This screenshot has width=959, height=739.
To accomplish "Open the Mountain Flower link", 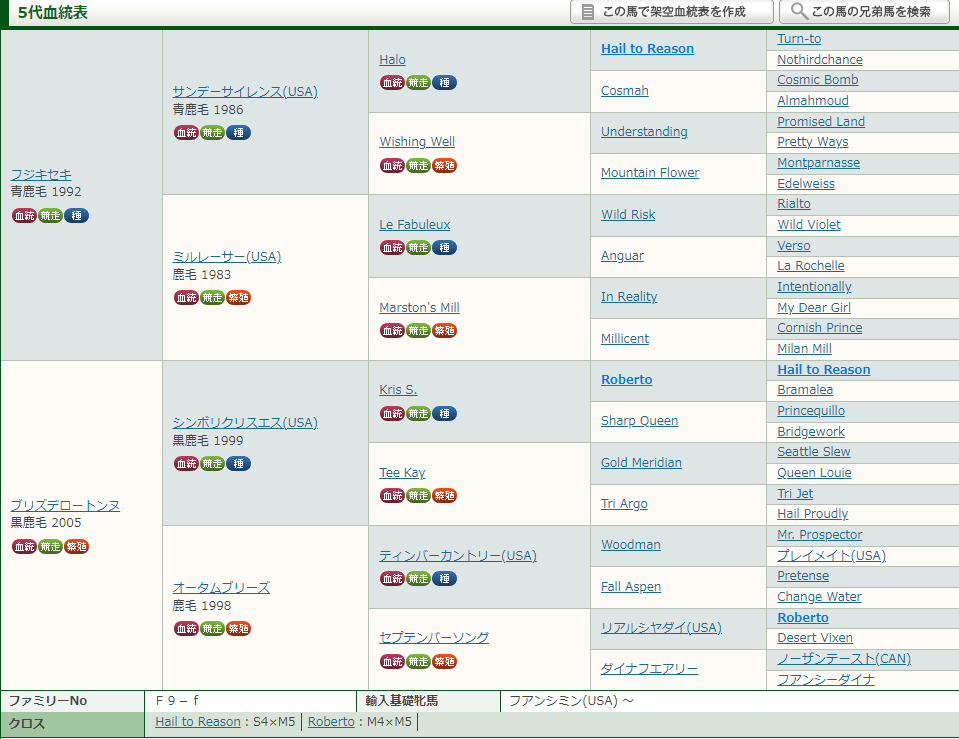I will click(650, 173).
